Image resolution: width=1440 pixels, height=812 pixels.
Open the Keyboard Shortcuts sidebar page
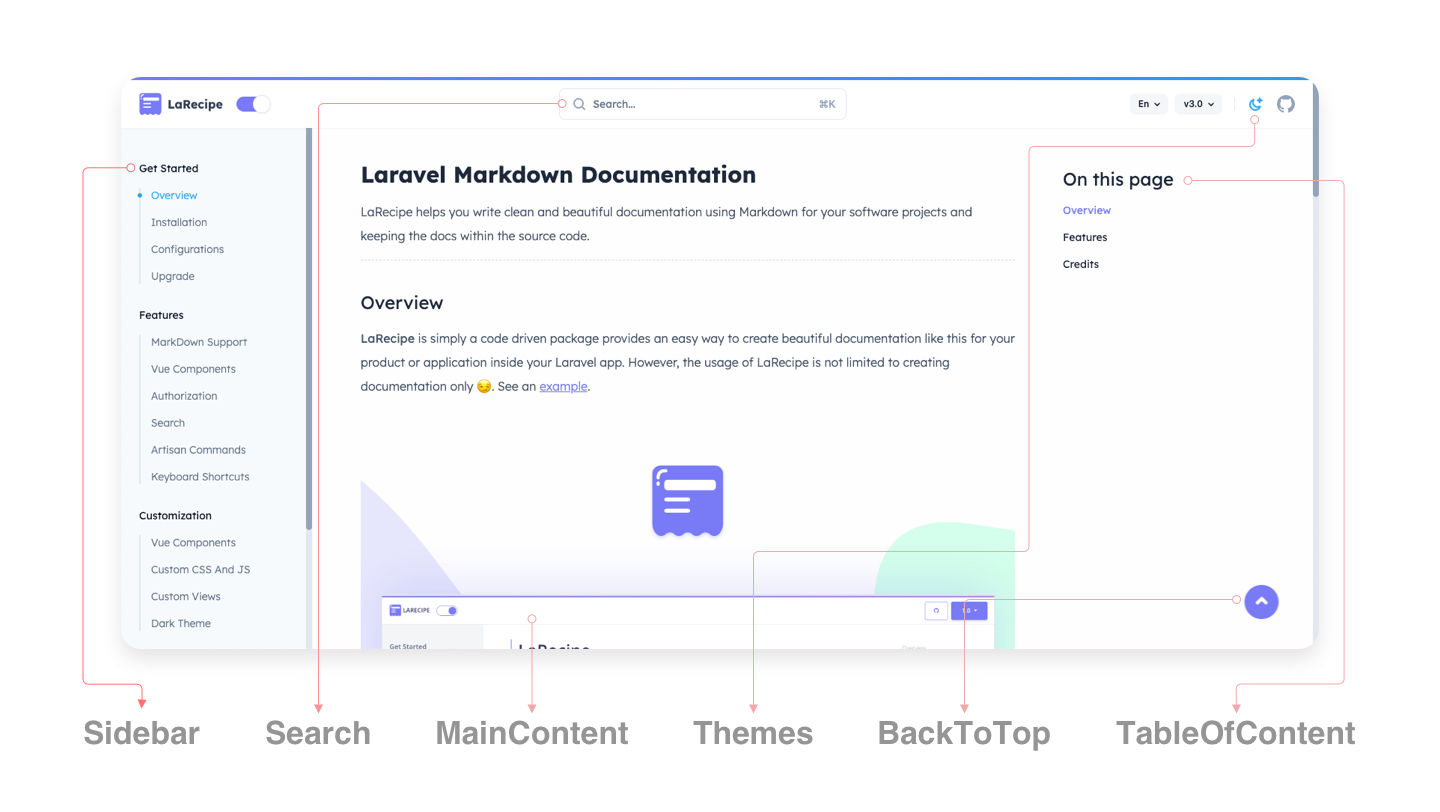[200, 478]
